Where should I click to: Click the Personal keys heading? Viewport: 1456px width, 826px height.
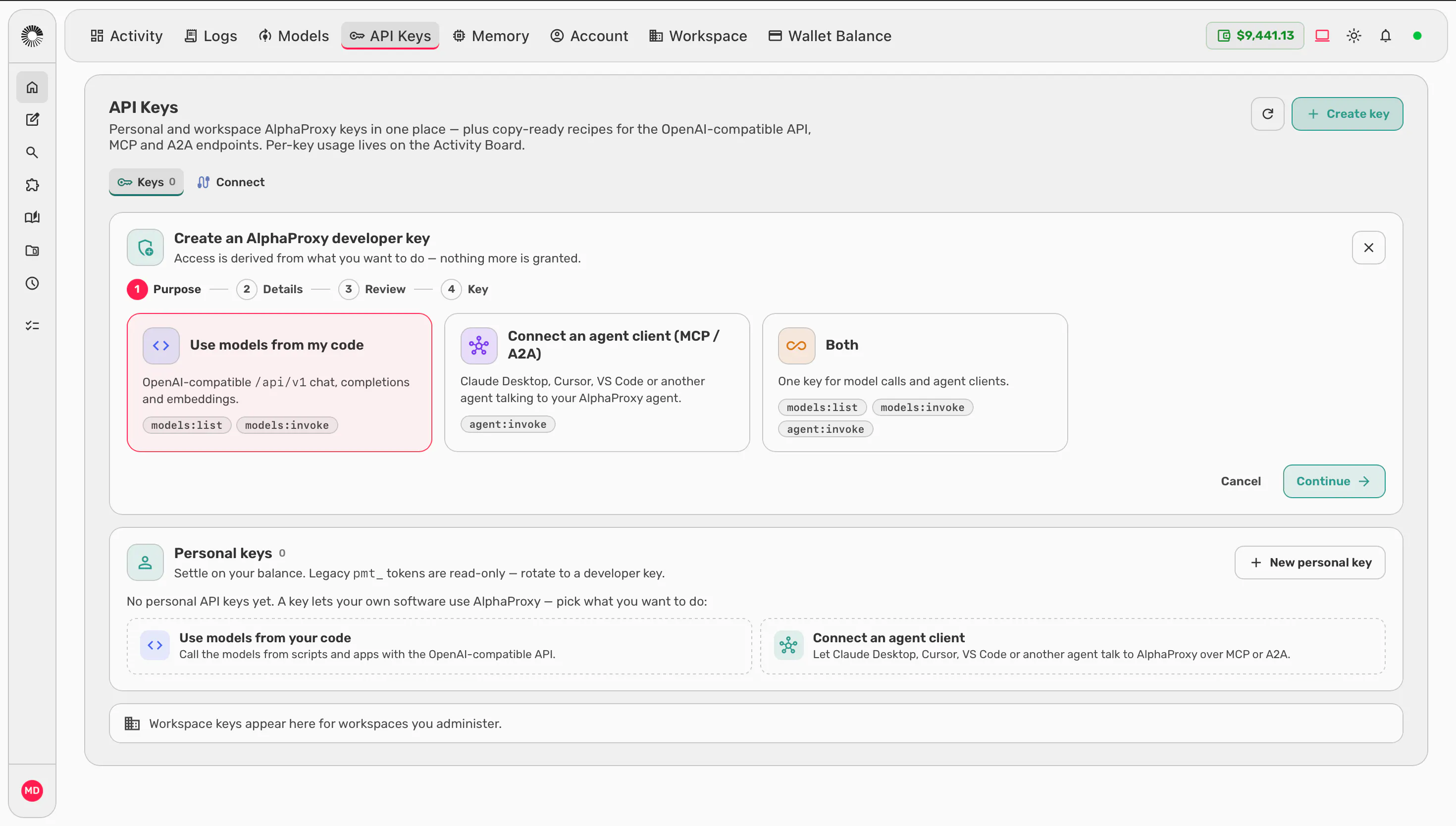223,553
